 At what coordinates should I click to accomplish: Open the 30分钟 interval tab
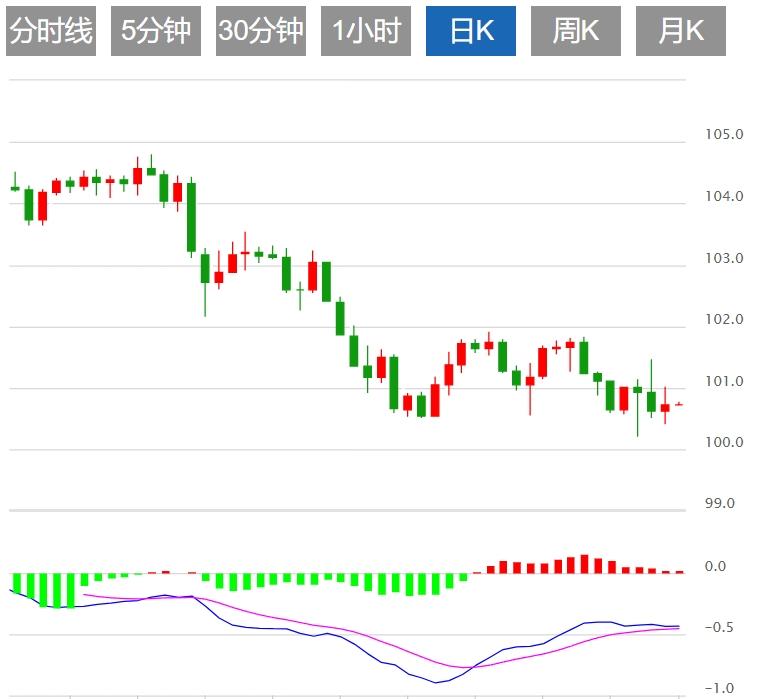[x=261, y=31]
